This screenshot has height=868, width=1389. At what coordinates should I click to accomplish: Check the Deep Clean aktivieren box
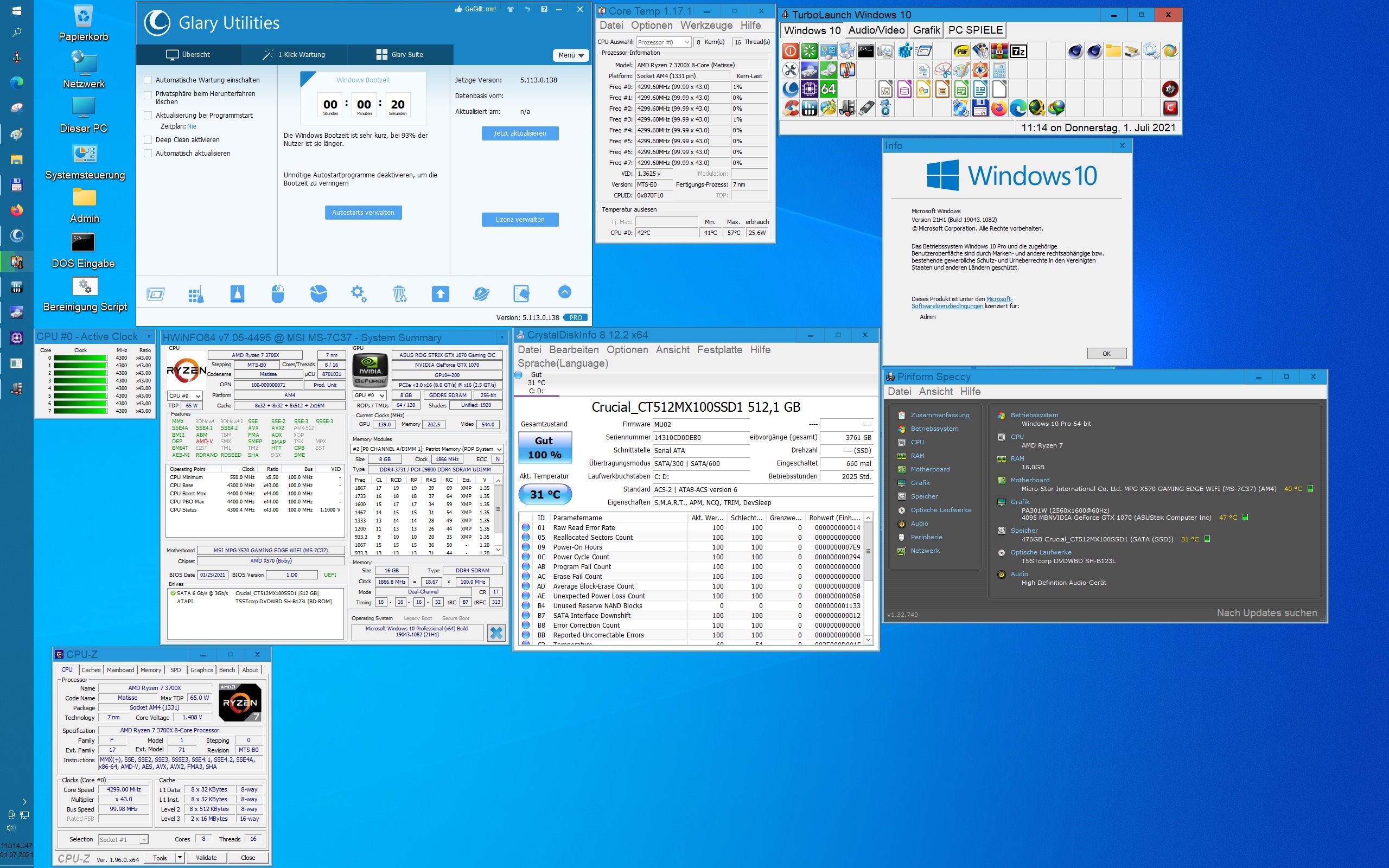coord(148,140)
